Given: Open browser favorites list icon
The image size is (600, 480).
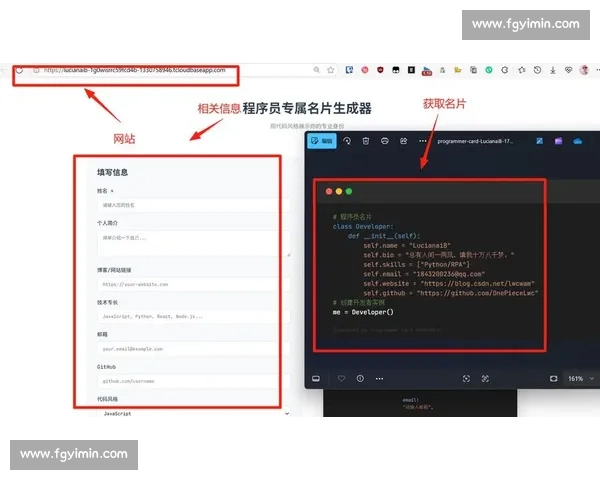Looking at the screenshot, I should (522, 70).
